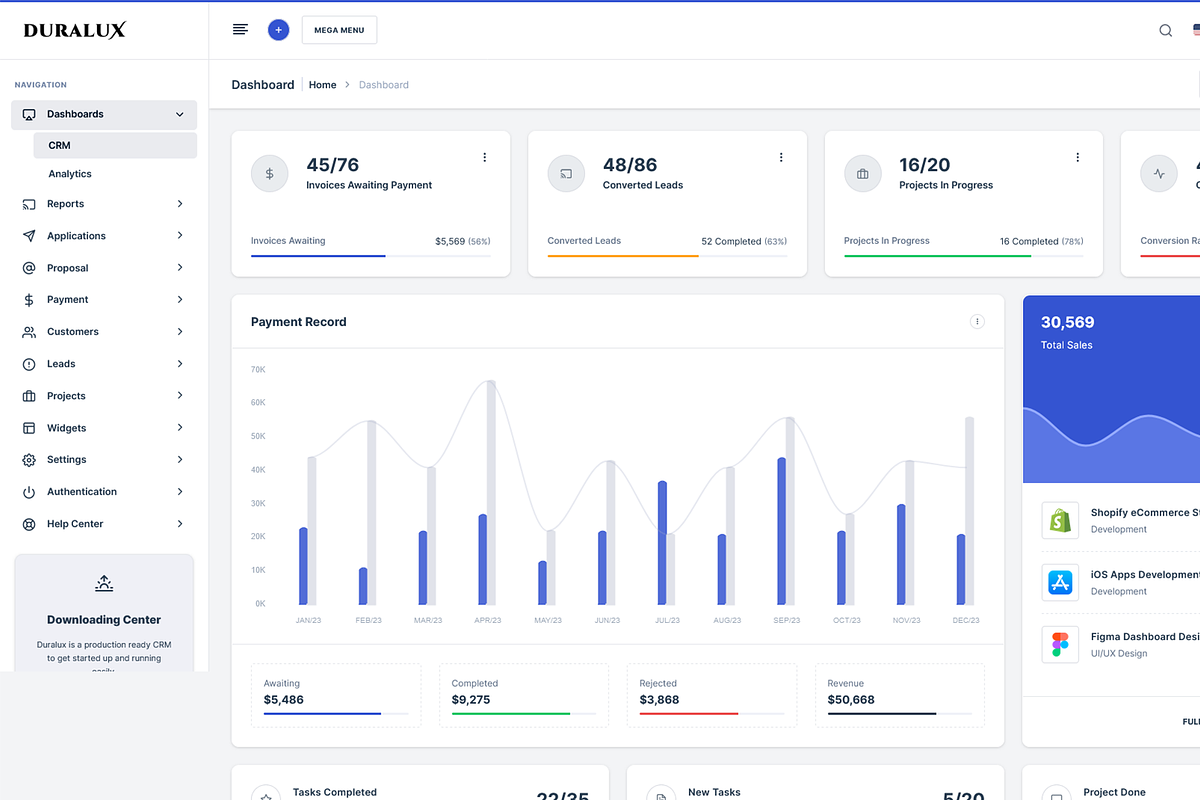Expand the Applications submenu chevron
Viewport: 1200px width, 800px height.
click(x=180, y=236)
